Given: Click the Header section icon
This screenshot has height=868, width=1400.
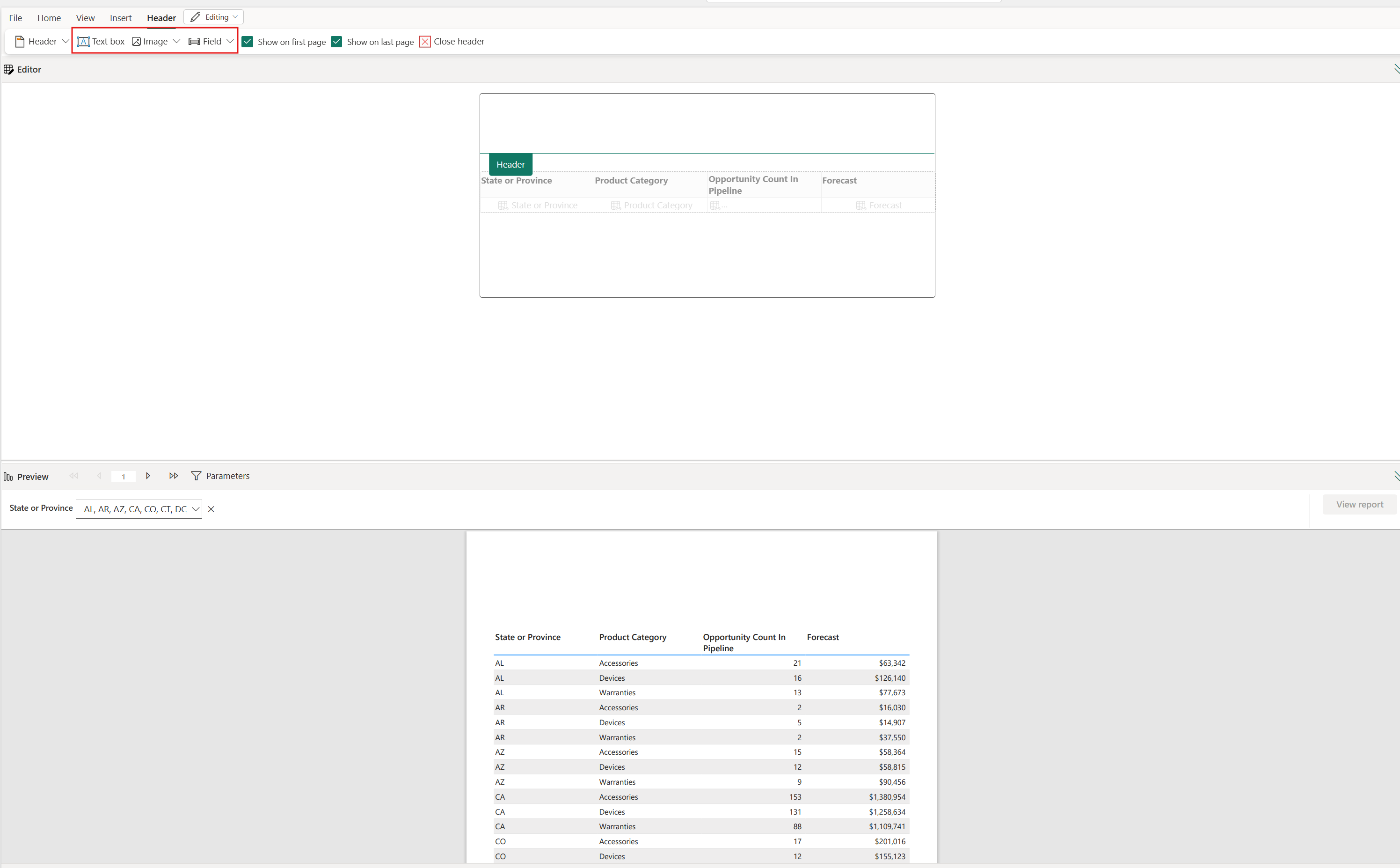Looking at the screenshot, I should coord(20,41).
